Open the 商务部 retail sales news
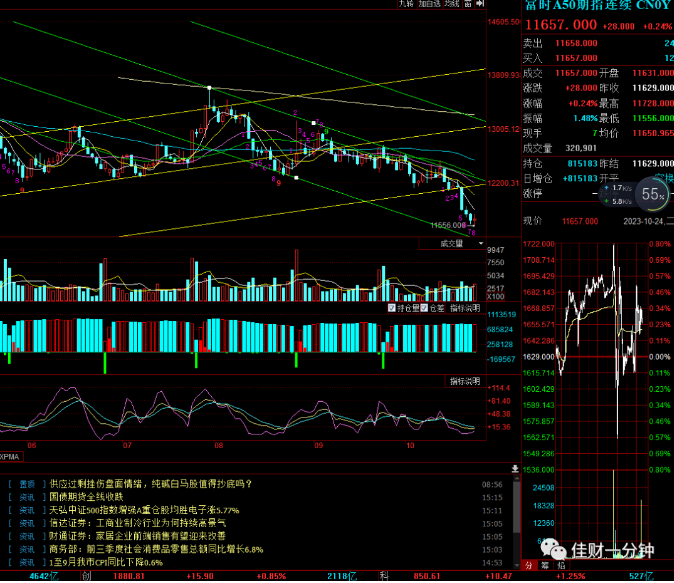 coord(156,549)
